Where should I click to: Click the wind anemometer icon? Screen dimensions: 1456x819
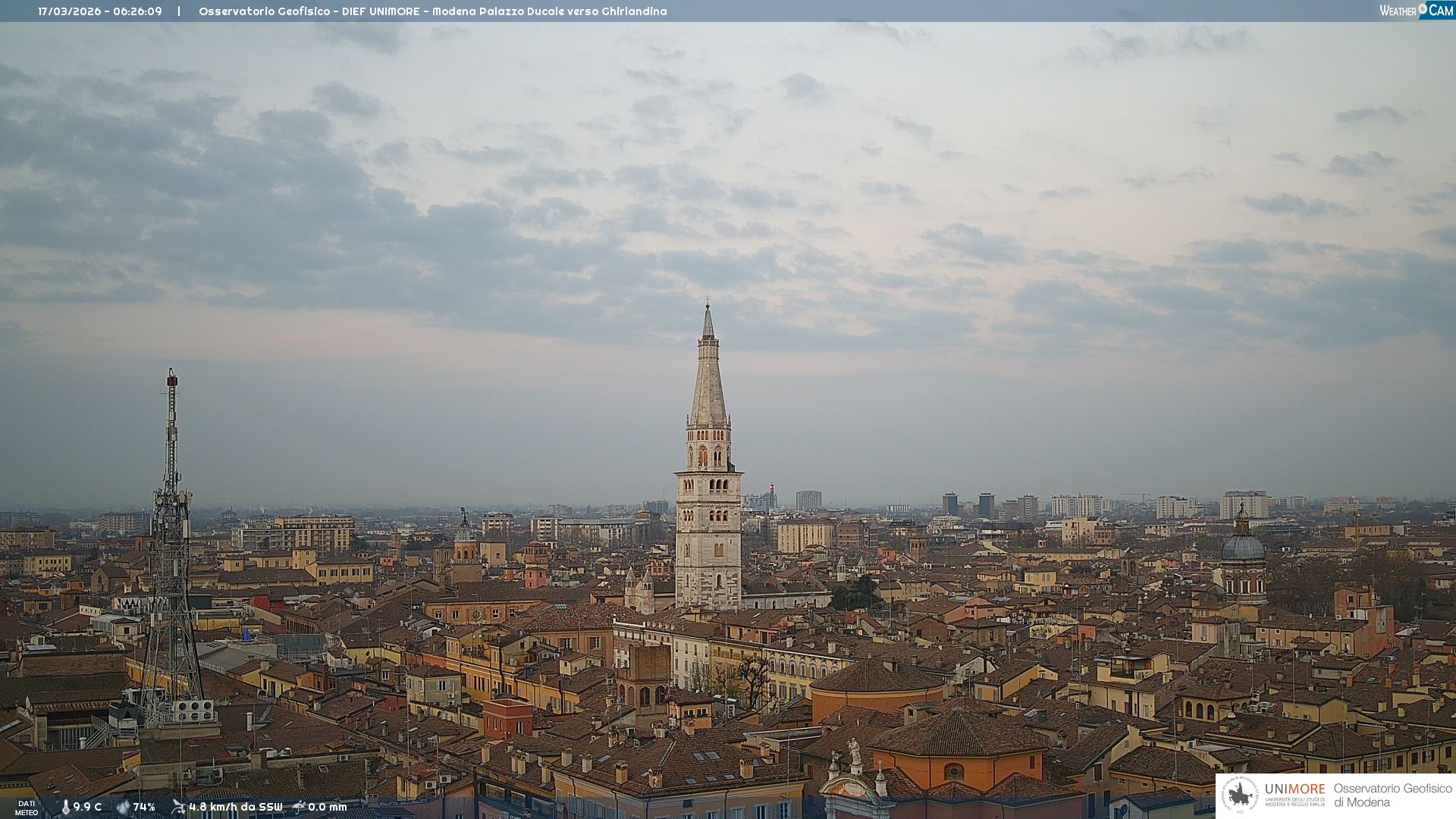[x=178, y=807]
